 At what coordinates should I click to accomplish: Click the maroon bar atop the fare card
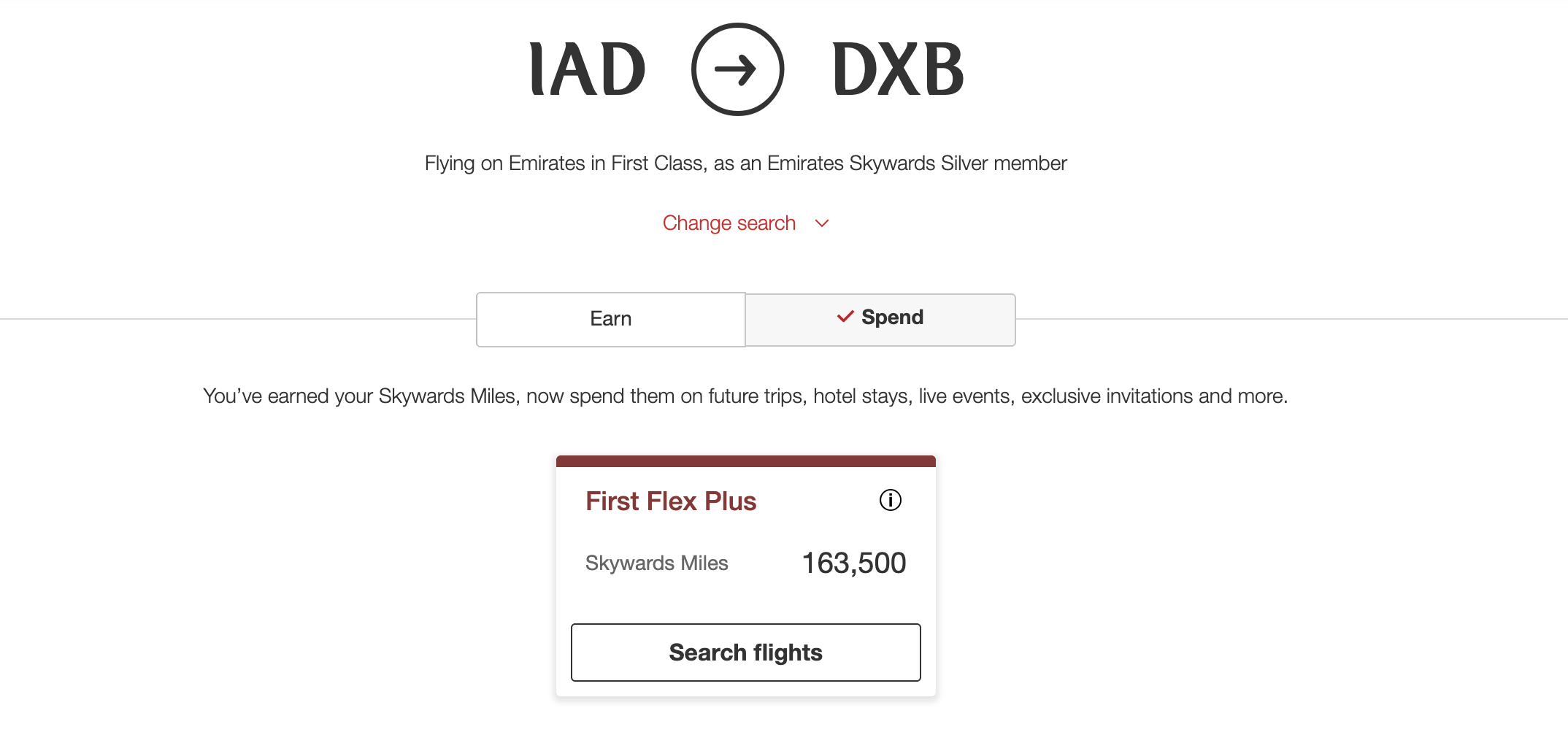point(745,460)
